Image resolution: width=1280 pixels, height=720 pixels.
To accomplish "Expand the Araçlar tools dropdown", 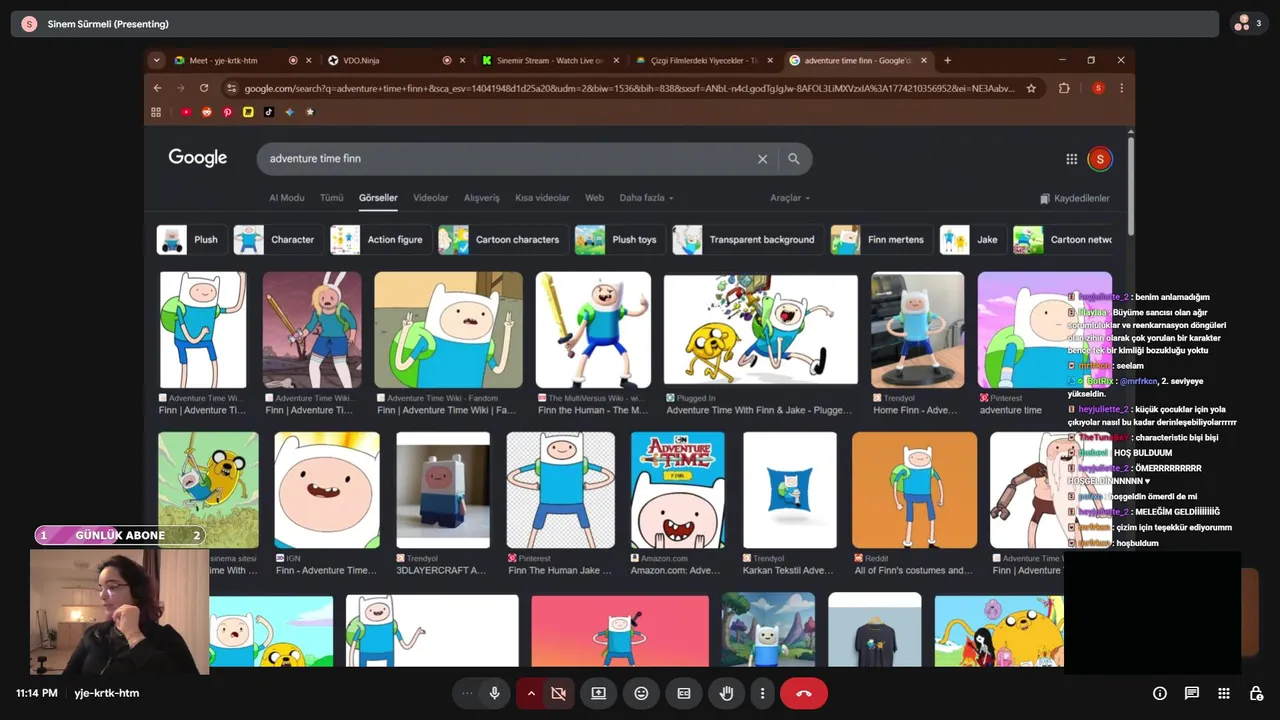I will coord(790,198).
